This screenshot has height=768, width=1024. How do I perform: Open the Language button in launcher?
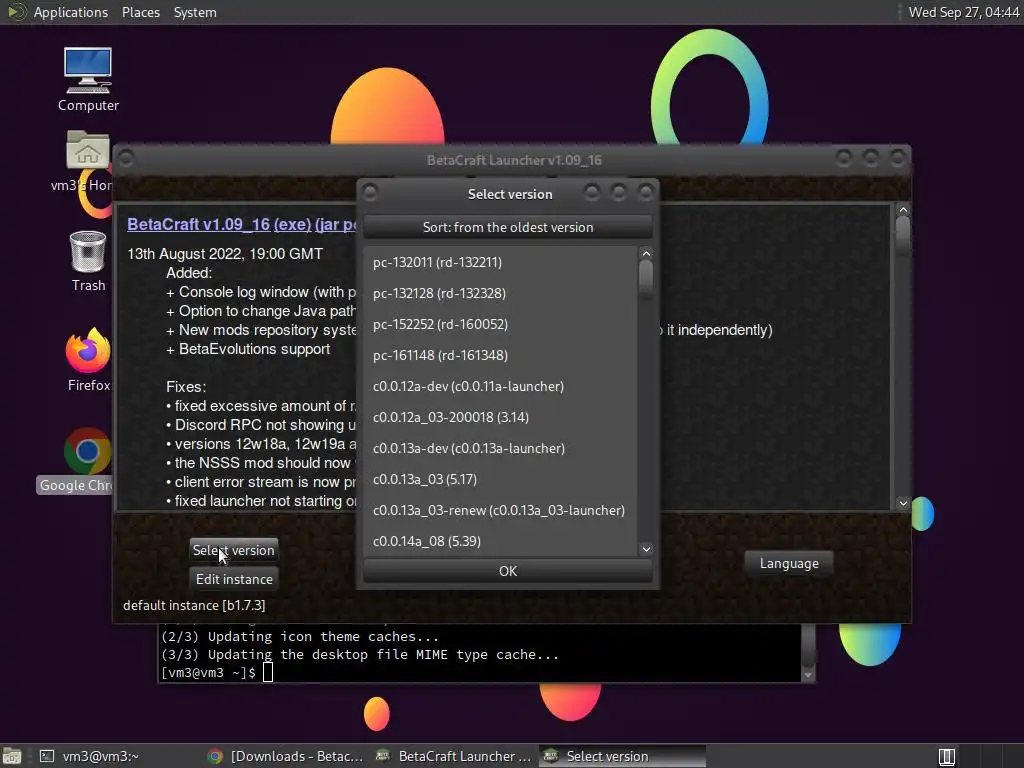pyautogui.click(x=789, y=563)
